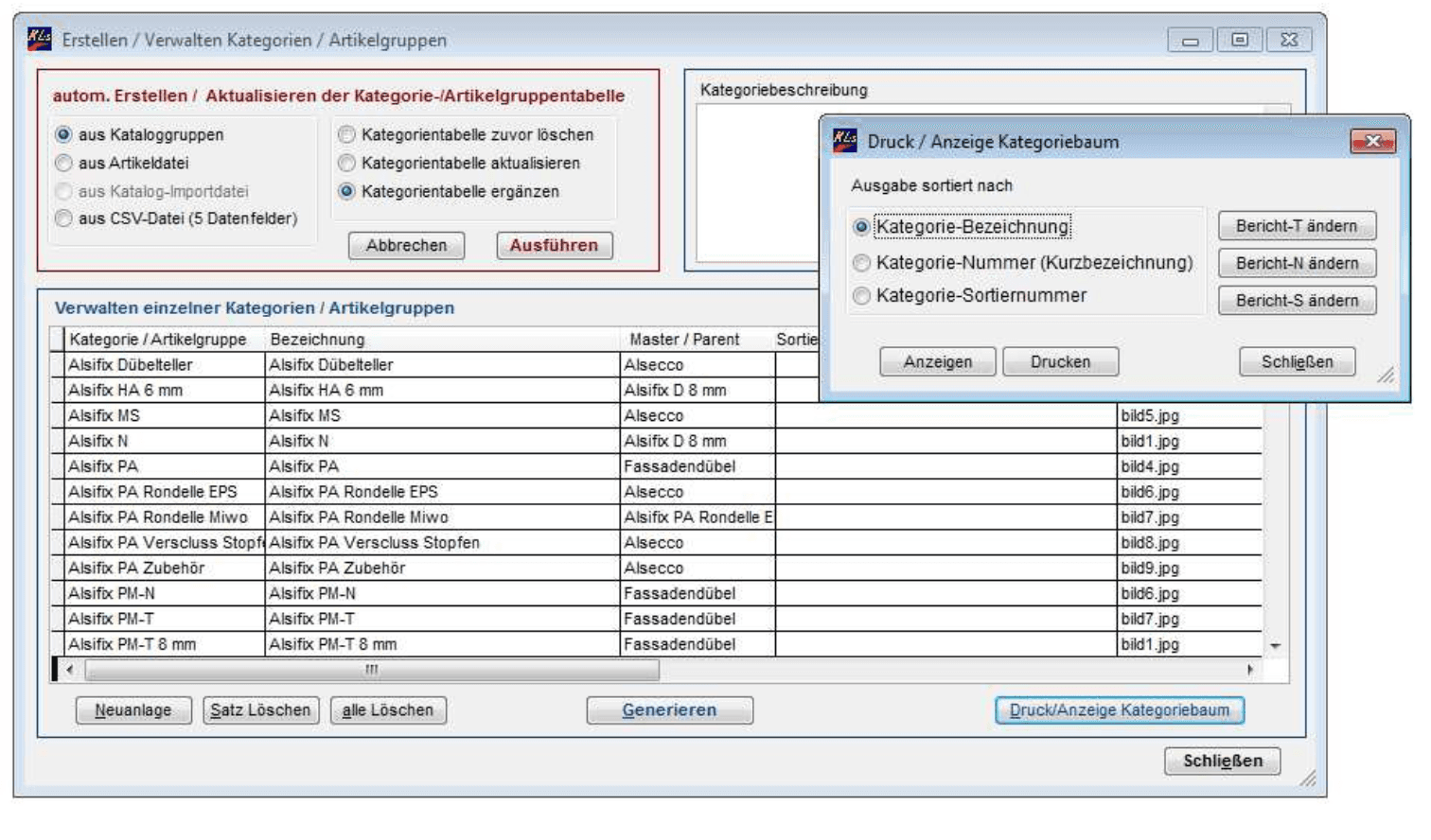Click the table's right scroll arrow

(1250, 669)
